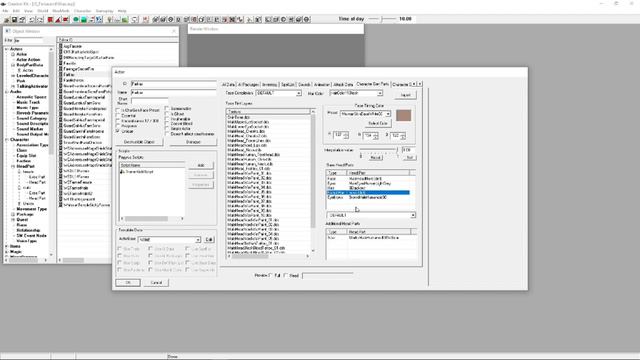Switch to the Sounds tab
This screenshot has width=640, height=360.
click(304, 84)
